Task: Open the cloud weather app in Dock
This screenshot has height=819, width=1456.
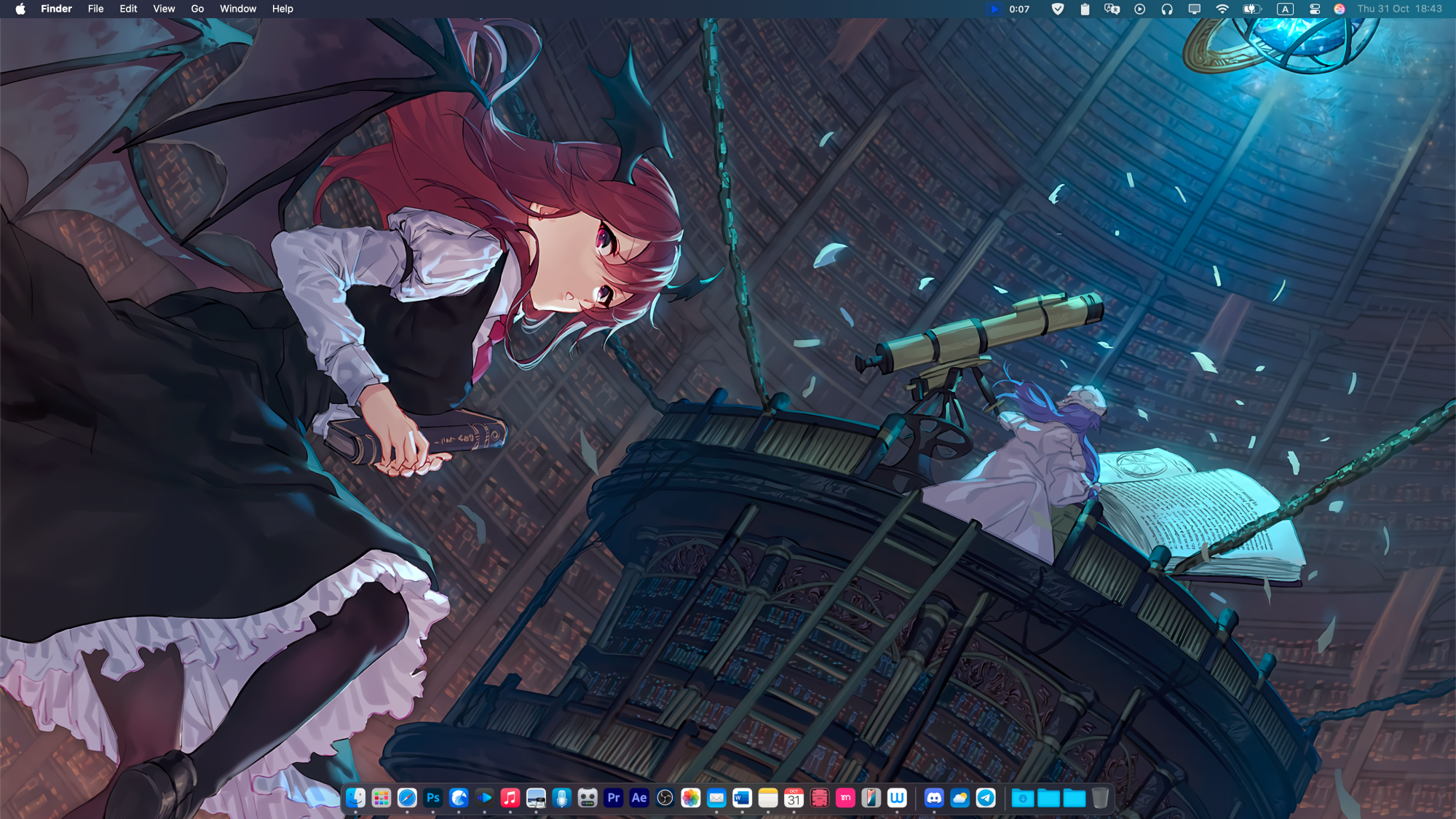Action: tap(960, 798)
